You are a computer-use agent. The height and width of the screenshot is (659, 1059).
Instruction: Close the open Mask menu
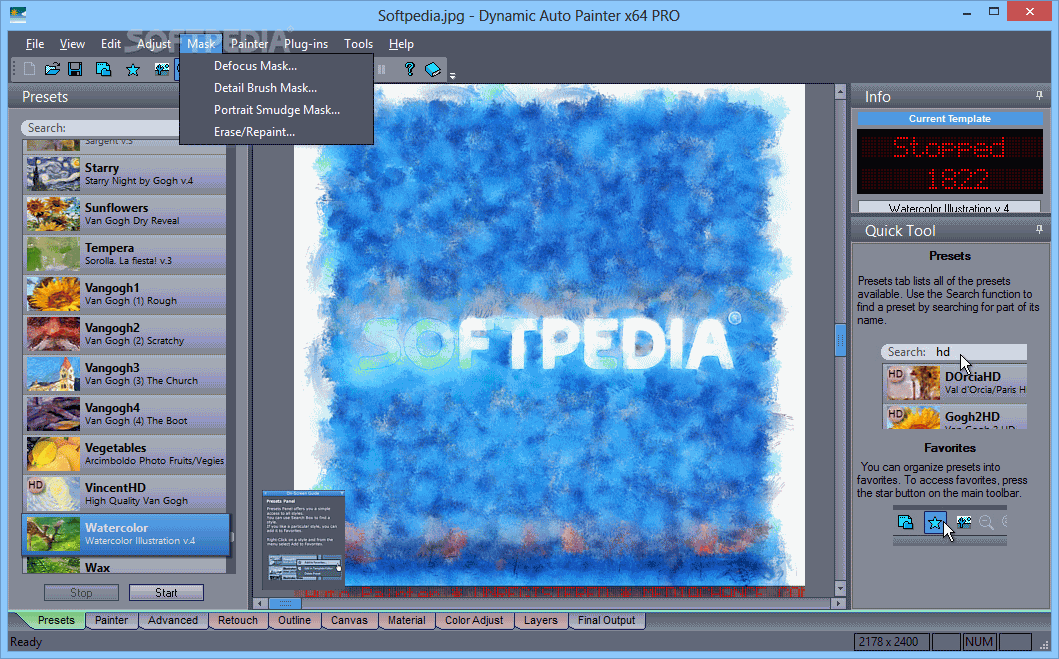tap(201, 44)
